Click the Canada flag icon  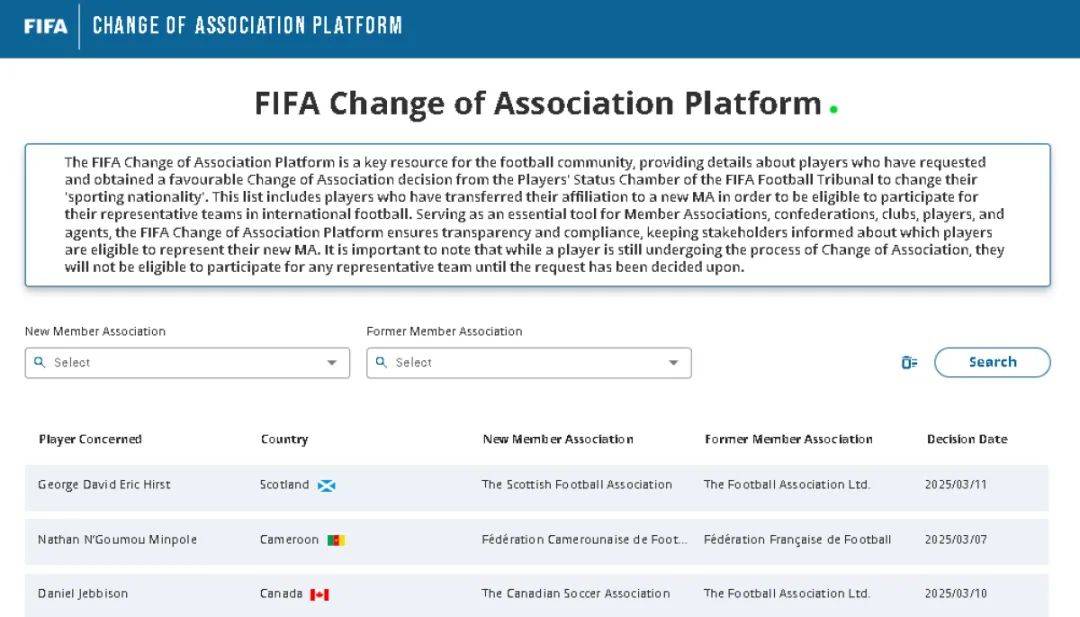tap(319, 594)
